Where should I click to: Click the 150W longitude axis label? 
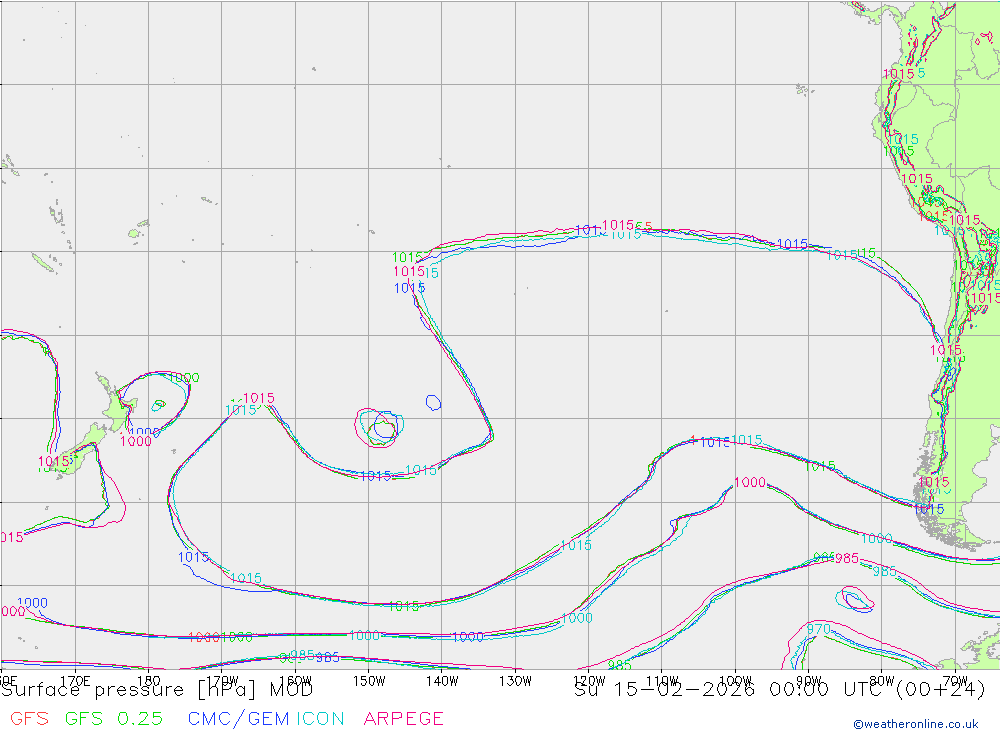[x=369, y=681]
